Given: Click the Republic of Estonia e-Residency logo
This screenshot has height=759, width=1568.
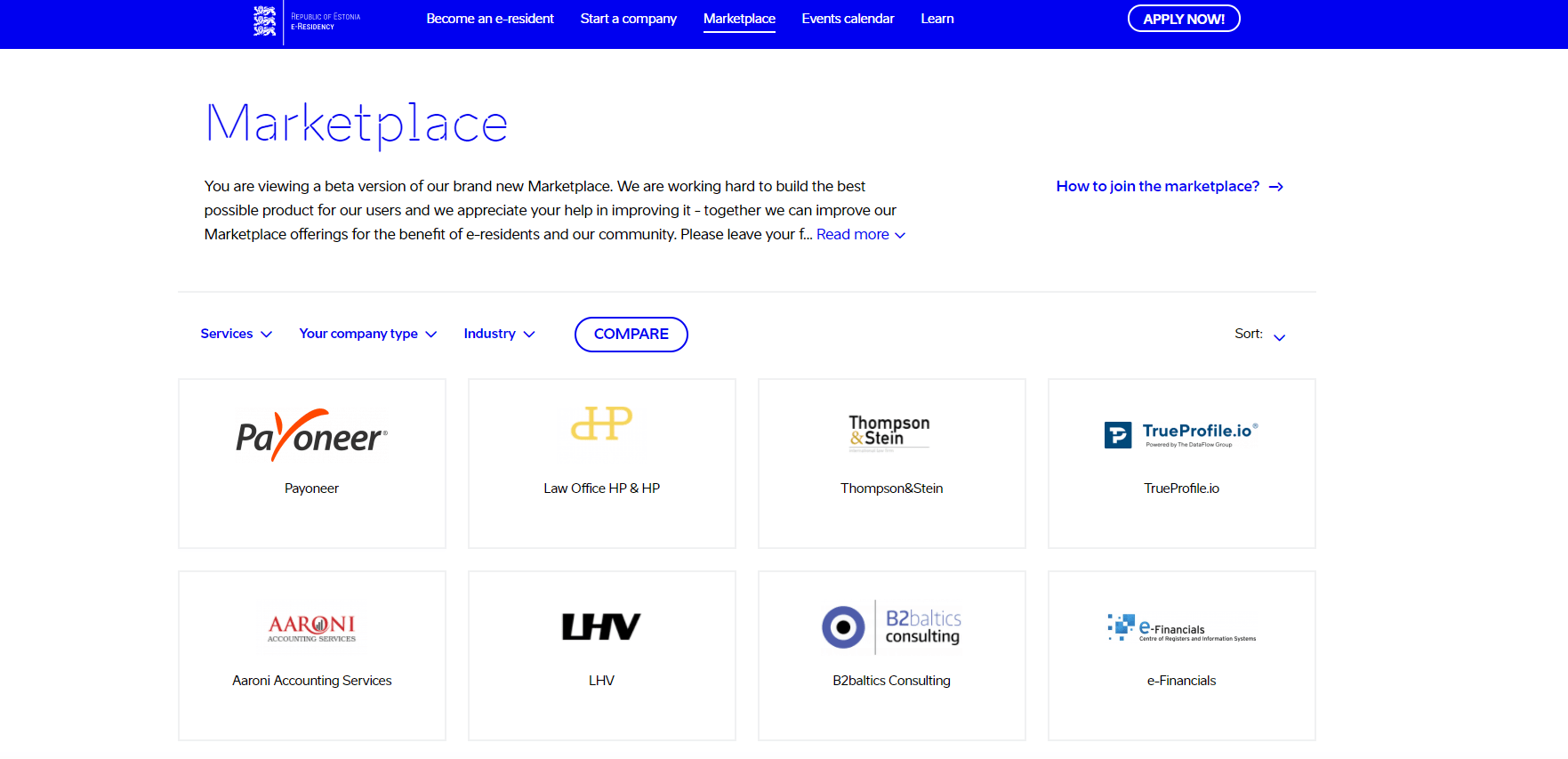Looking at the screenshot, I should click(307, 21).
